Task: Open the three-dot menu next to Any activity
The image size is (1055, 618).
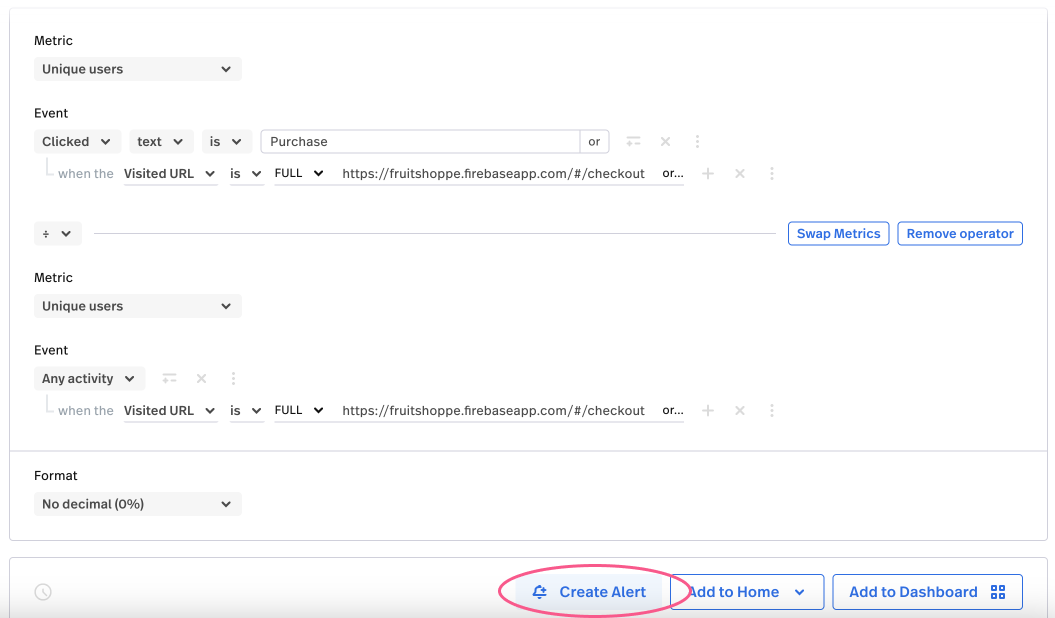Action: [233, 378]
